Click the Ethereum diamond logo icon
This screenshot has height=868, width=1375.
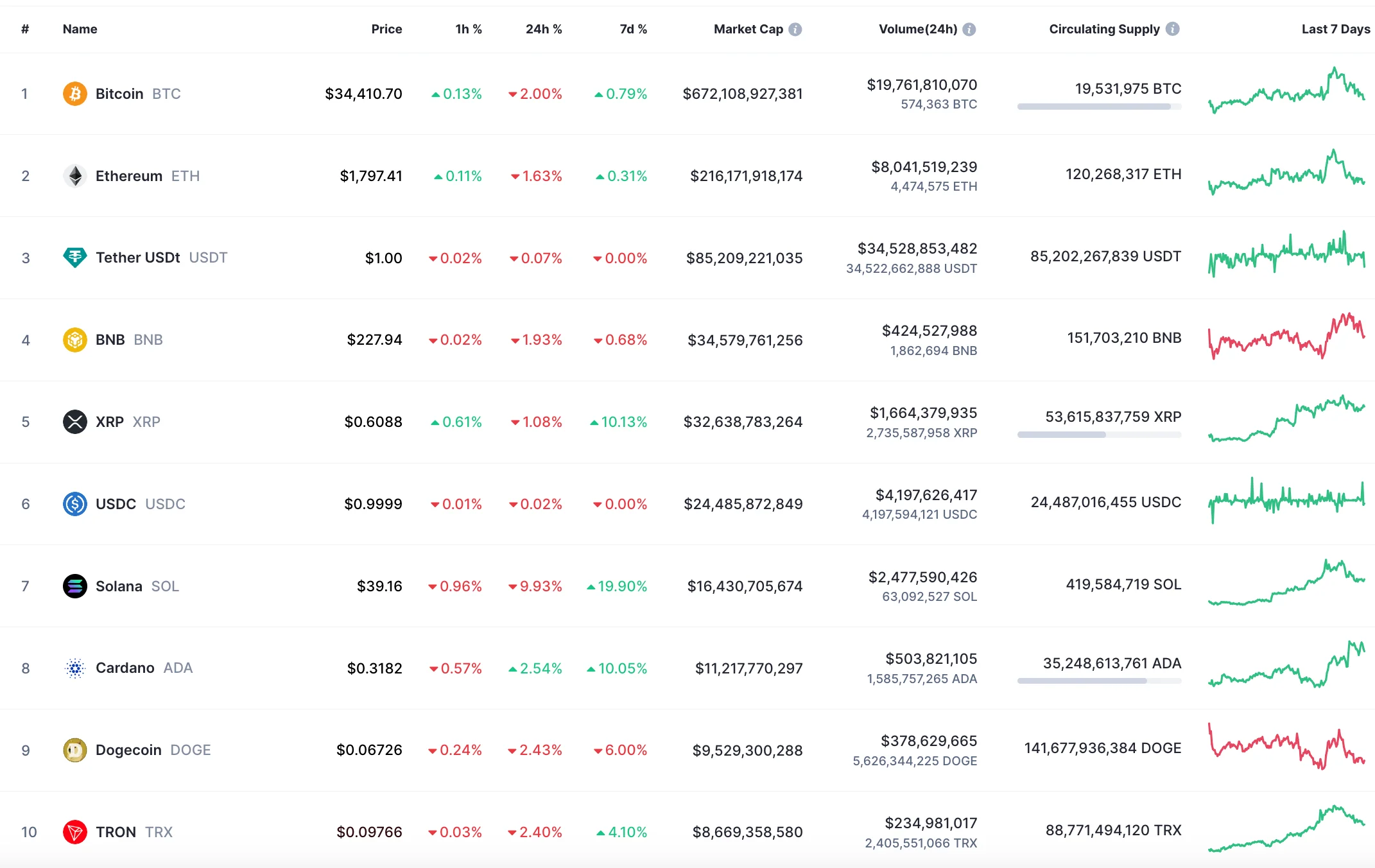click(75, 176)
